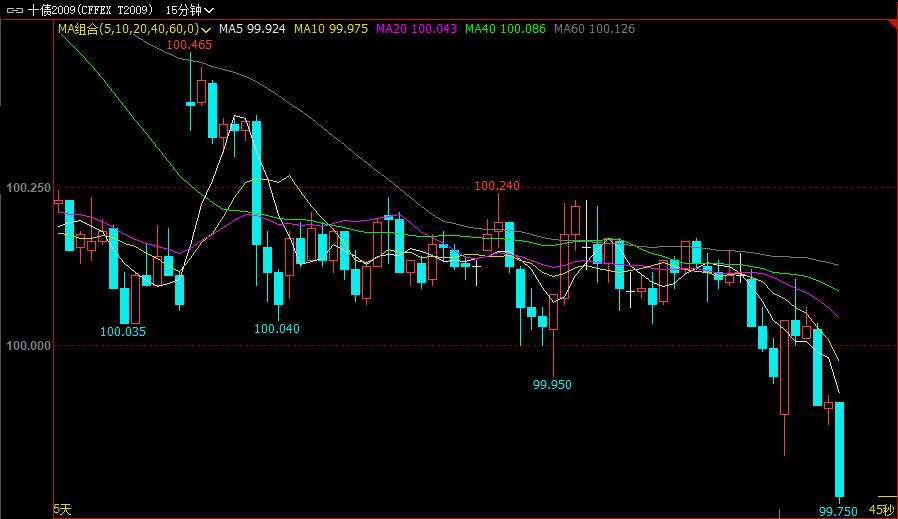The image size is (898, 519).
Task: Click the link chain icon beside the contract name
Action: (14, 10)
